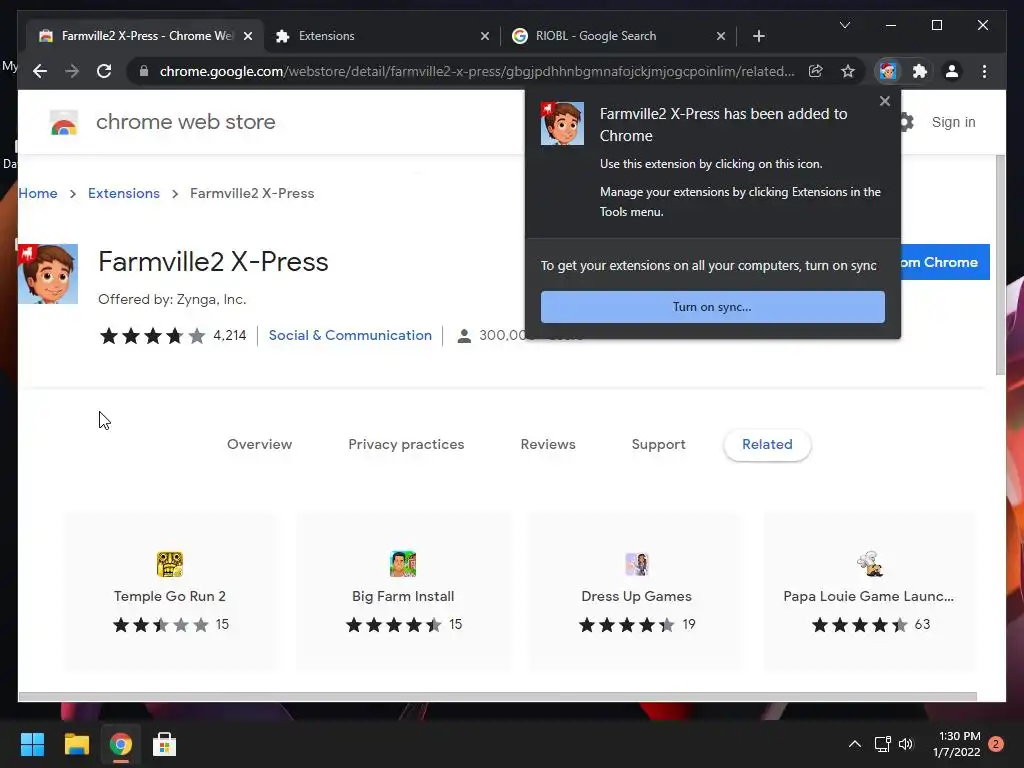Open the Social & Communication category link
Screen dimensions: 1024x768
[350, 335]
